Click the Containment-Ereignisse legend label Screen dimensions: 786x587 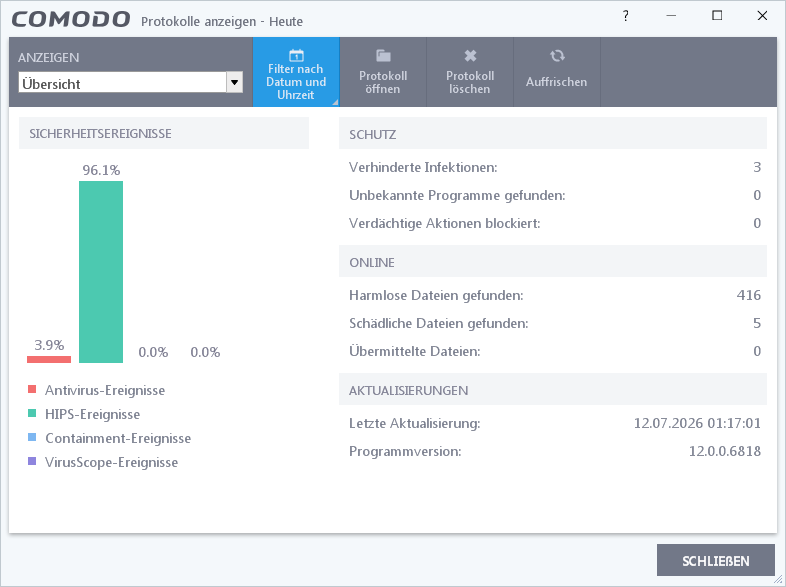(x=118, y=438)
